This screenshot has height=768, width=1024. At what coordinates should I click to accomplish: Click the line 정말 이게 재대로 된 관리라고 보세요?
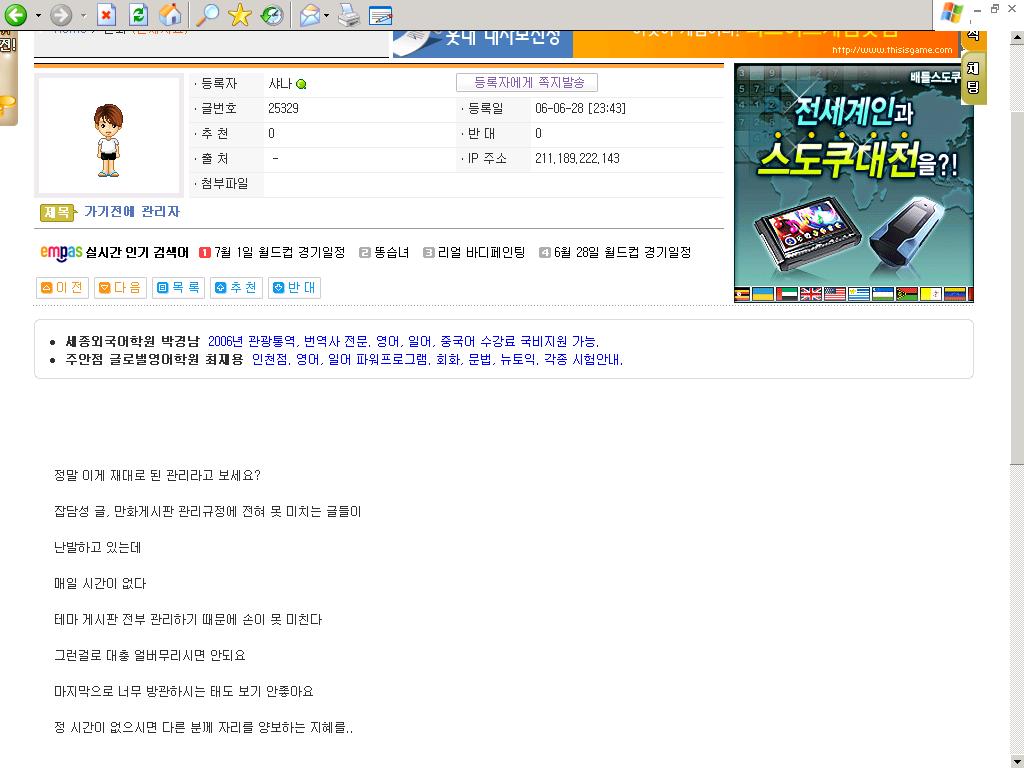coord(157,475)
